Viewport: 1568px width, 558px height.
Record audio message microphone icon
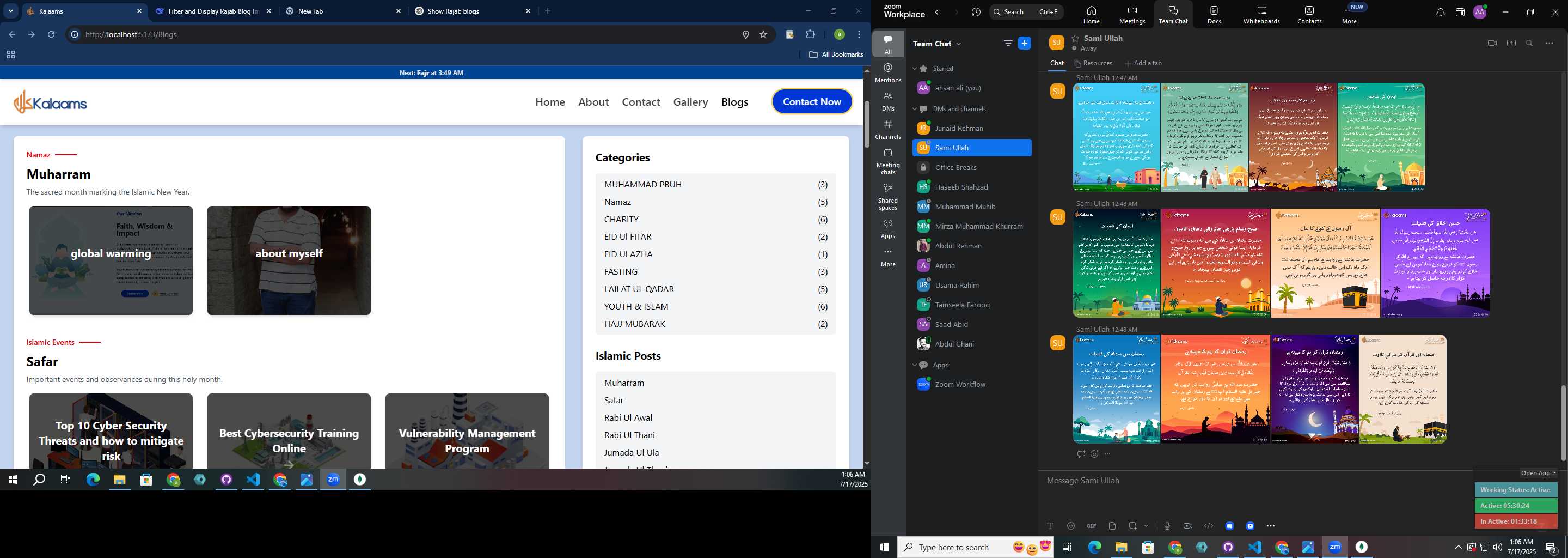point(1167,526)
